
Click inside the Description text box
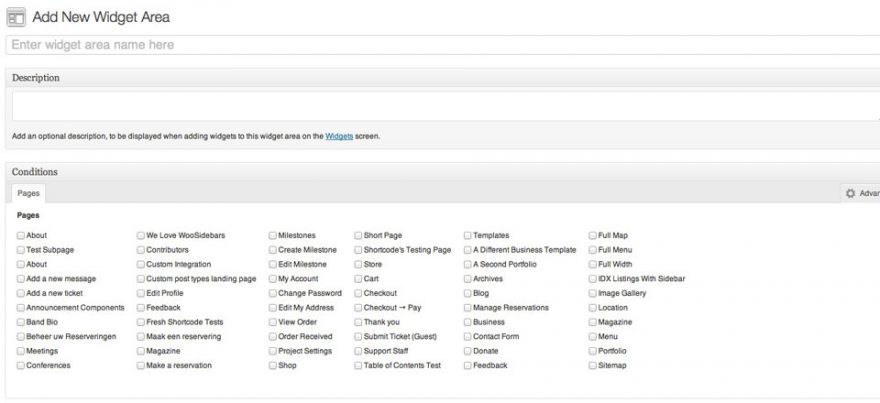tap(446, 106)
